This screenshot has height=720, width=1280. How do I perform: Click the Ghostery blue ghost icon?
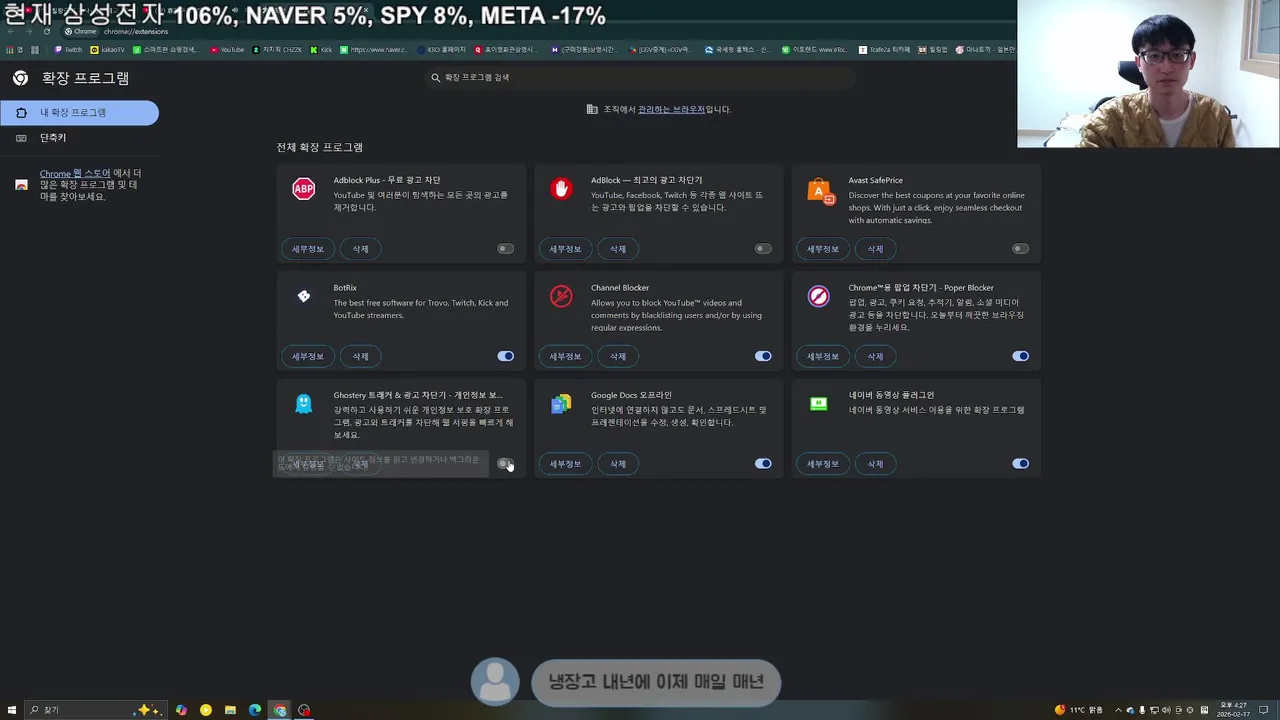pos(303,403)
